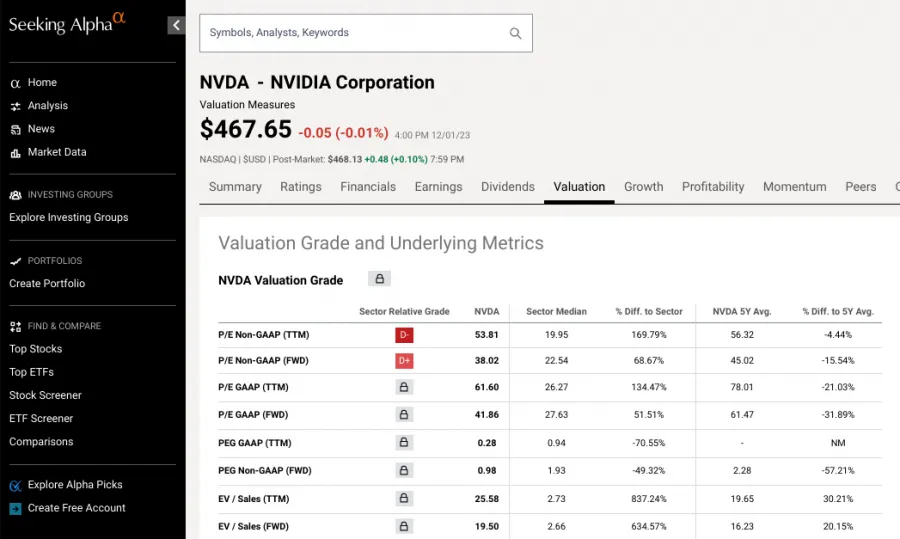Viewport: 900px width, 539px height.
Task: Click the Market Data chart icon
Action: [x=16, y=152]
